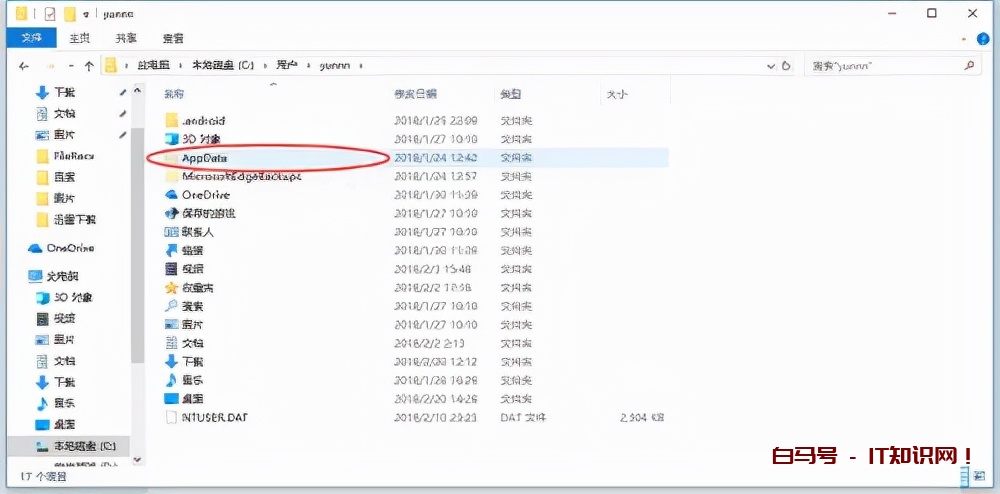Screen dimensions: 1000x494
Task: Click the navigation pane scrollbar down arrow
Action: pyautogui.click(x=137, y=460)
